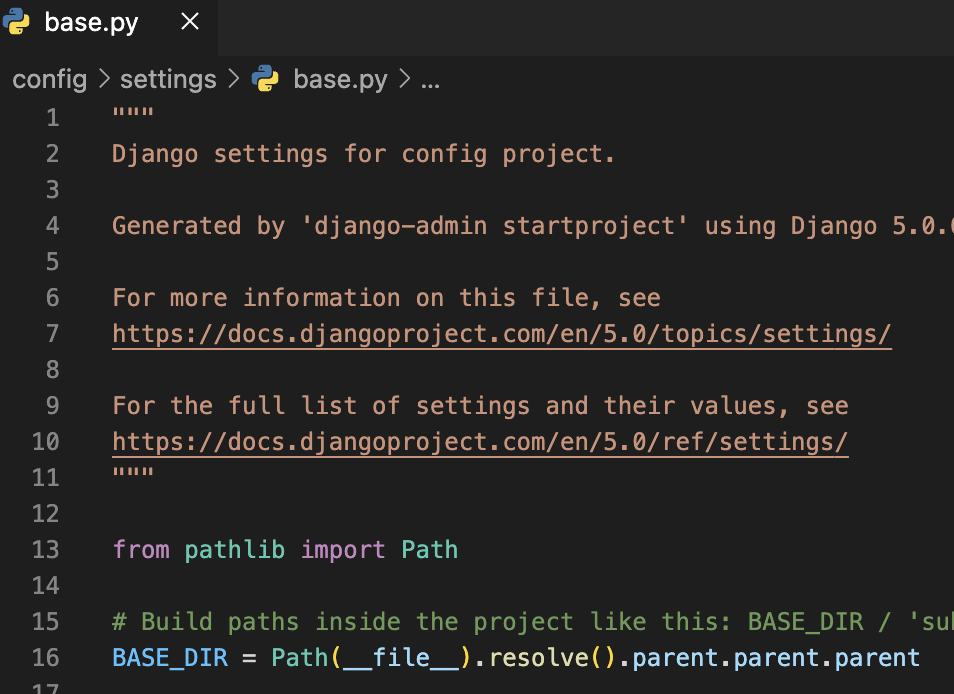Click the 'import' keyword on line 13
954x694 pixels.
[343, 550]
